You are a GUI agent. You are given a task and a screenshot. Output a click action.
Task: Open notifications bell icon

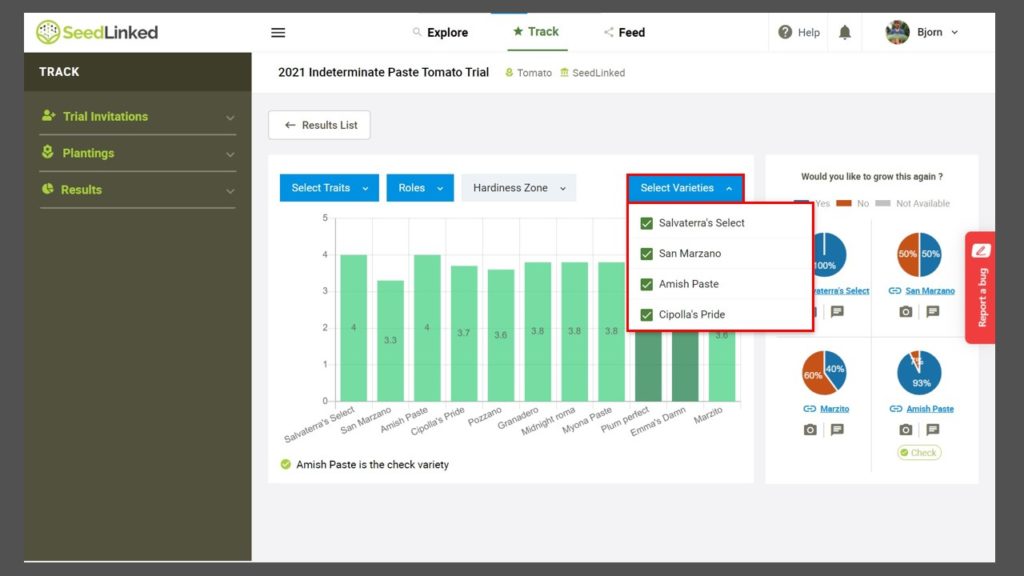pyautogui.click(x=844, y=32)
